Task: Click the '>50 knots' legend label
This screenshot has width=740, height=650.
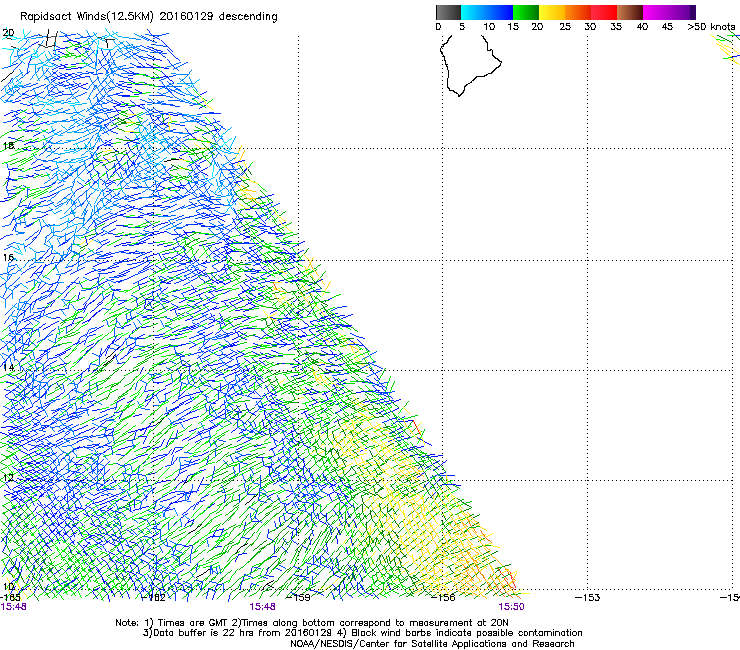Action: click(x=711, y=27)
